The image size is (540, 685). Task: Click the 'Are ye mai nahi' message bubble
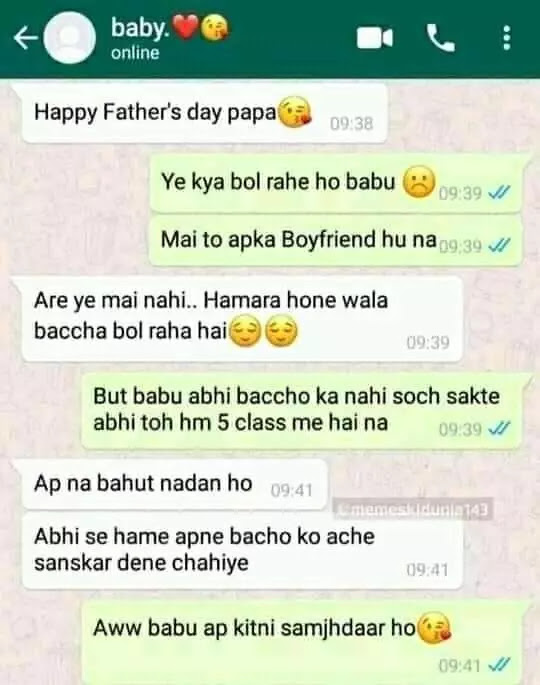[242, 319]
